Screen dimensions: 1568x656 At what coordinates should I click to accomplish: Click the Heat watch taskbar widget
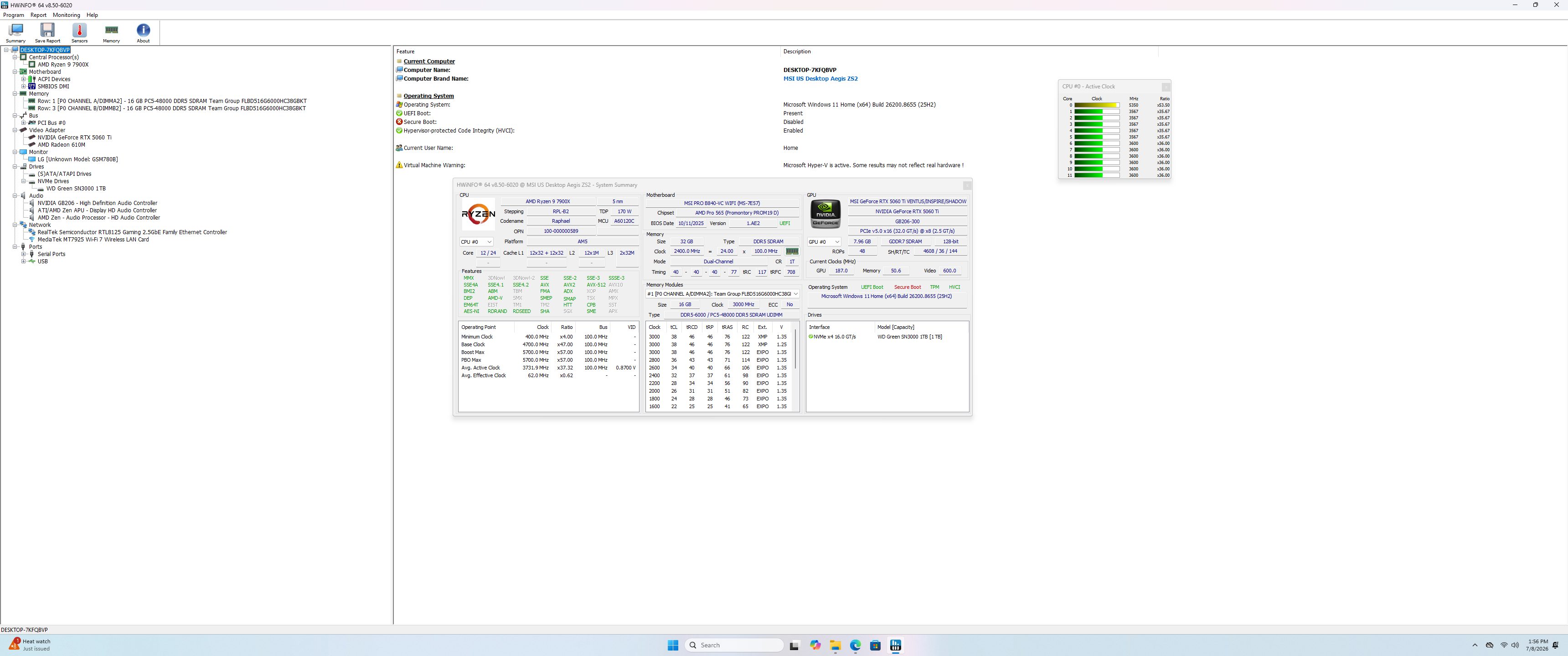click(31, 645)
